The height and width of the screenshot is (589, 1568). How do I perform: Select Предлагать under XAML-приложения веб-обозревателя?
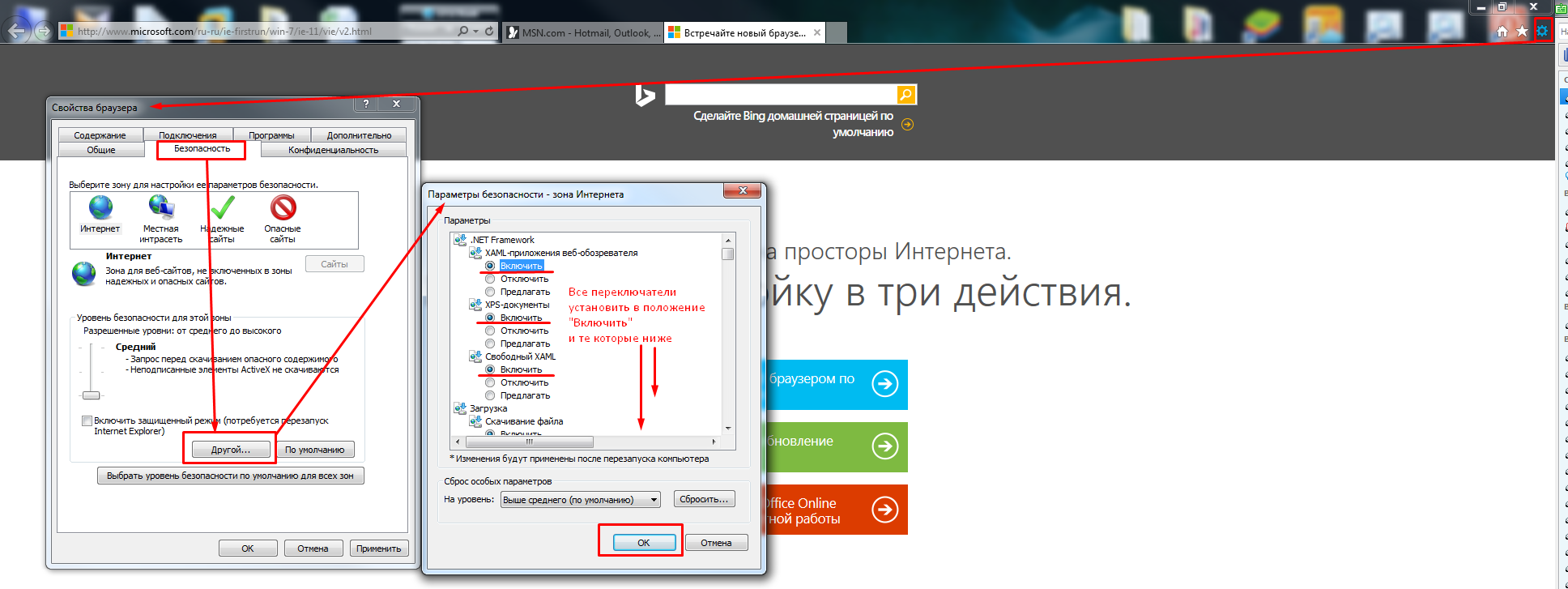pos(490,292)
